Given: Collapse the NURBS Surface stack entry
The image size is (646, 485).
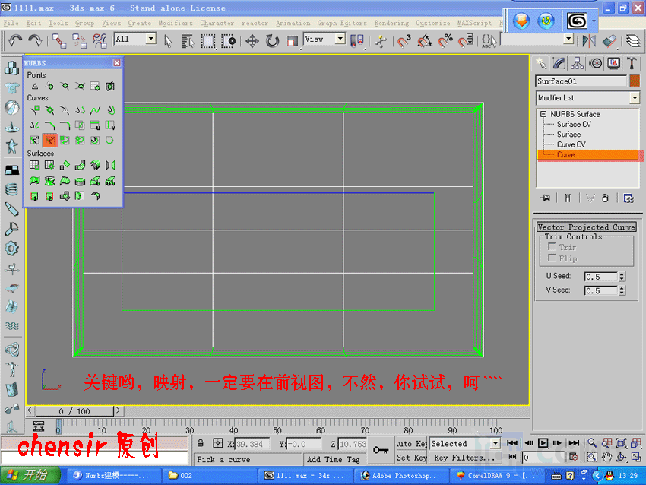Looking at the screenshot, I should [x=543, y=114].
